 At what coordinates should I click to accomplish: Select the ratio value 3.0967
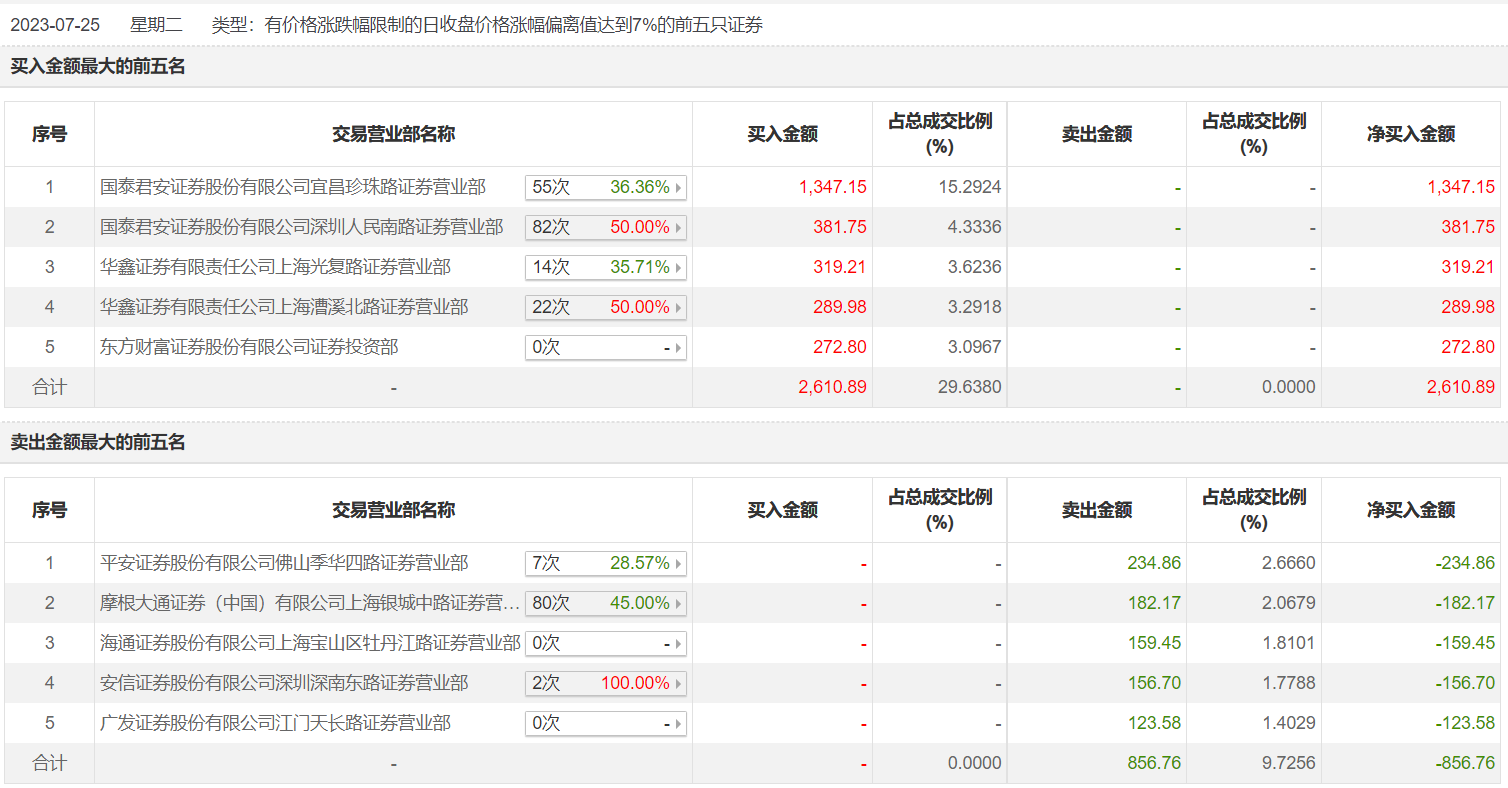click(x=974, y=347)
